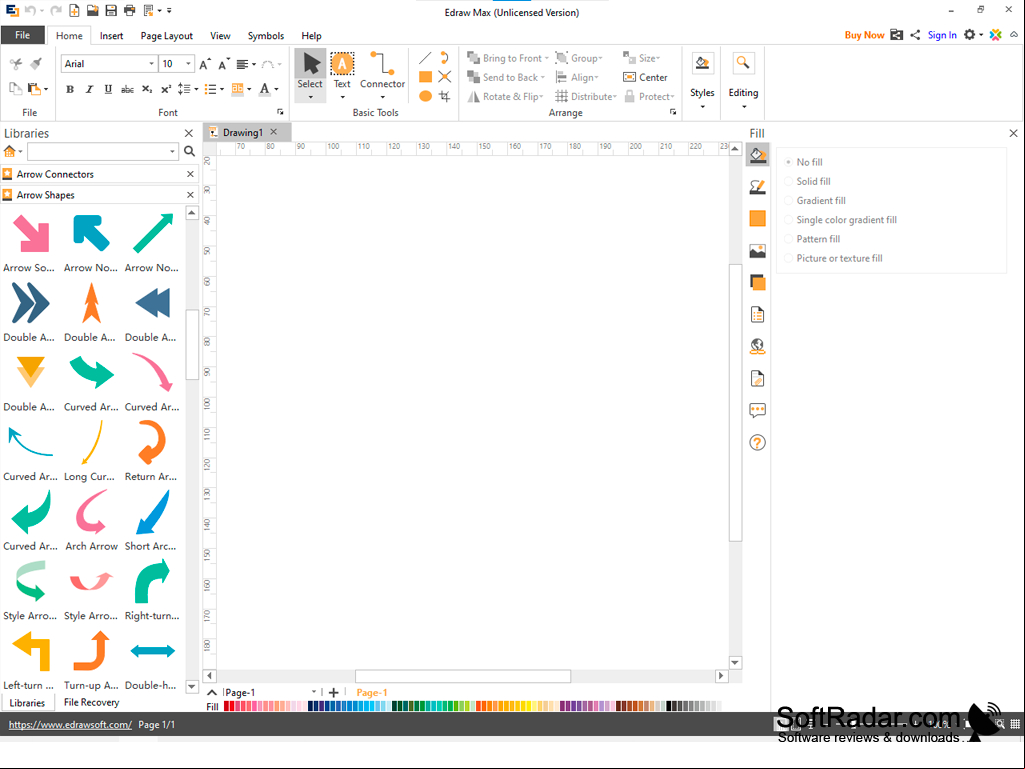Open the Editing search tool
This screenshot has width=1025, height=769.
tap(743, 63)
